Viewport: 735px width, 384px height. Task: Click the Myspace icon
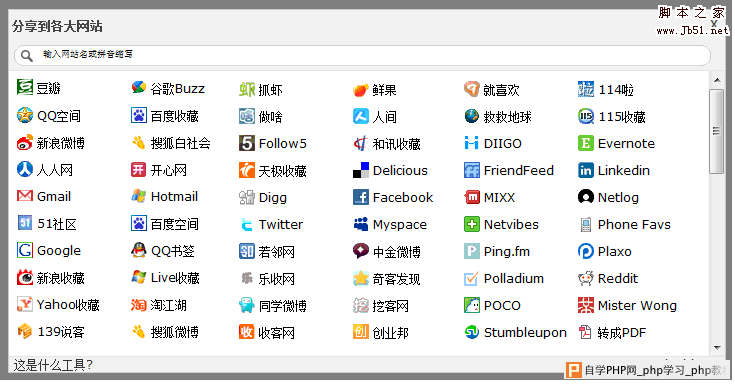pos(361,225)
